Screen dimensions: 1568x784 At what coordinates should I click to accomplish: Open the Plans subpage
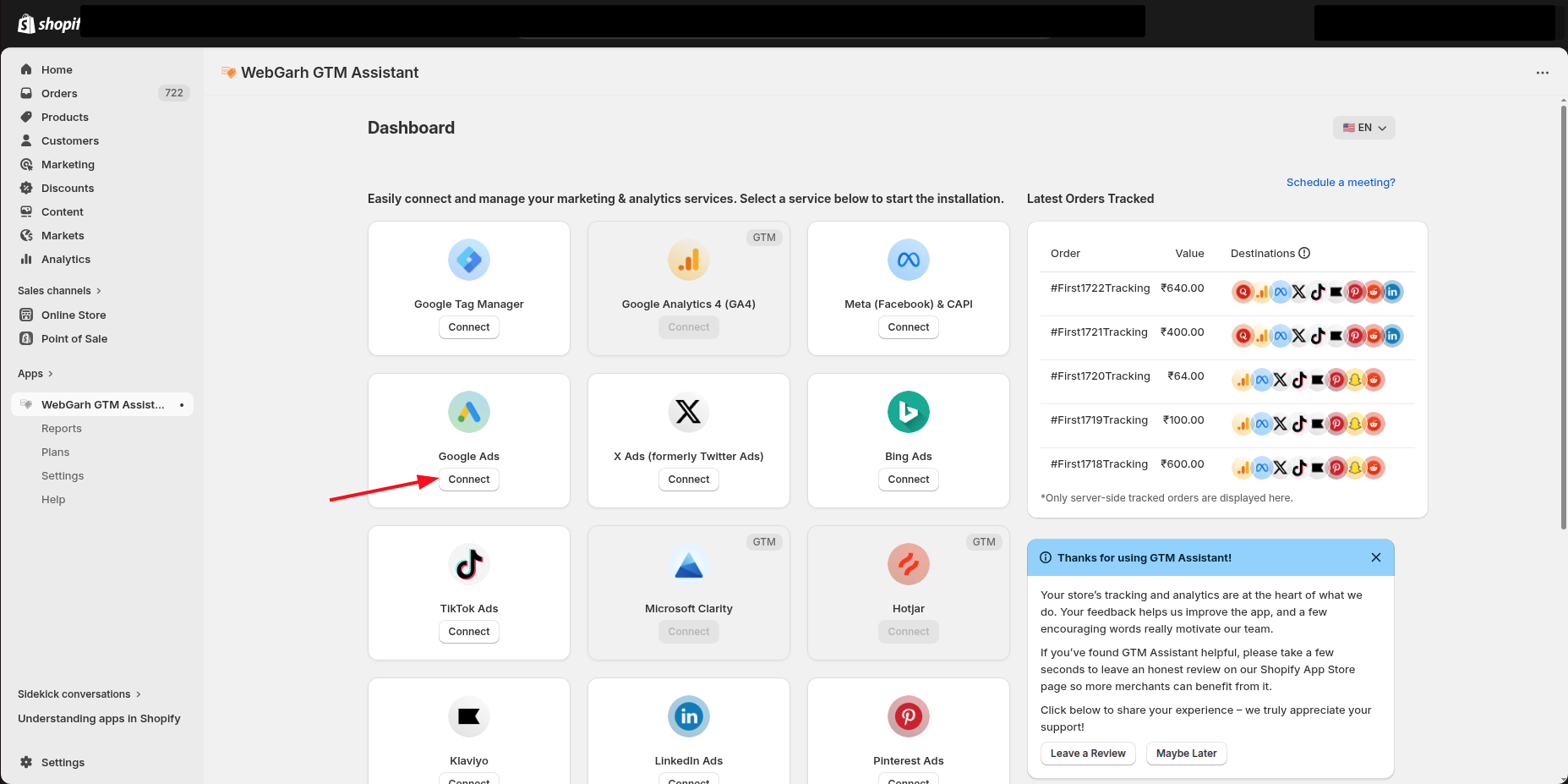pyautogui.click(x=56, y=452)
